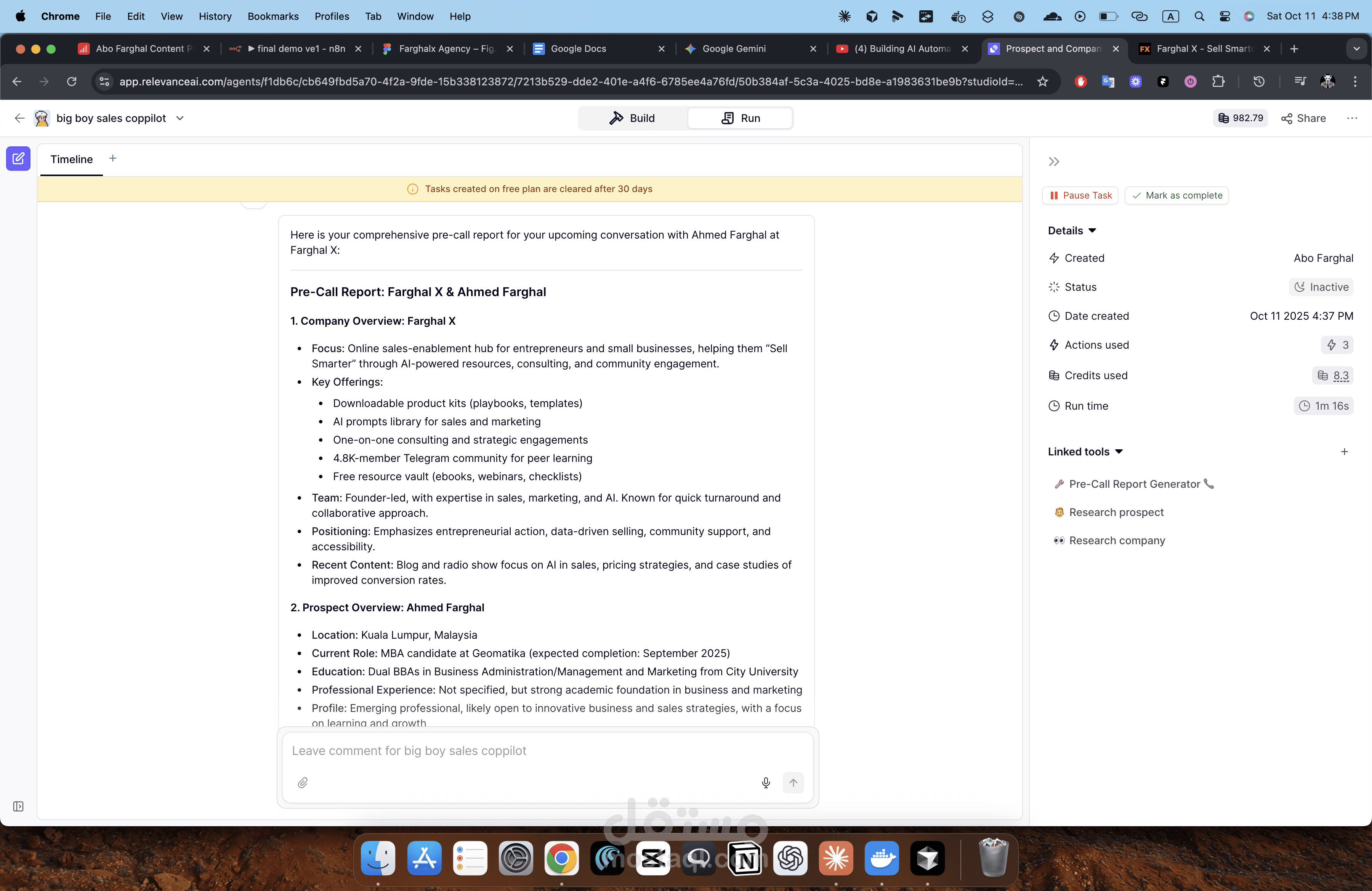Toggle the bottom-left sidebar panel
The width and height of the screenshot is (1372, 891).
point(18,807)
